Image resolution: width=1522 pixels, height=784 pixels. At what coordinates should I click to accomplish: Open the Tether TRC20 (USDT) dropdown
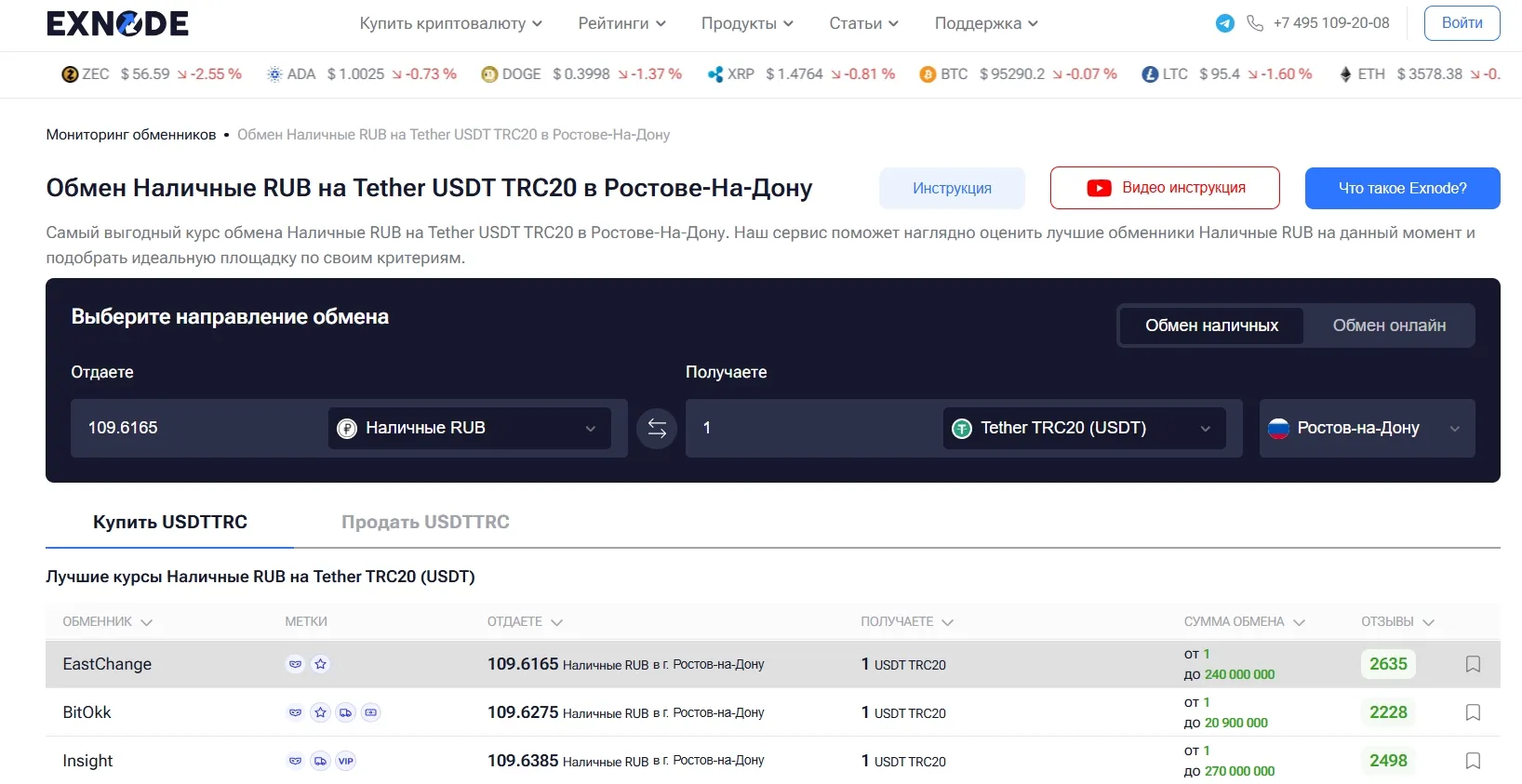coord(1084,429)
